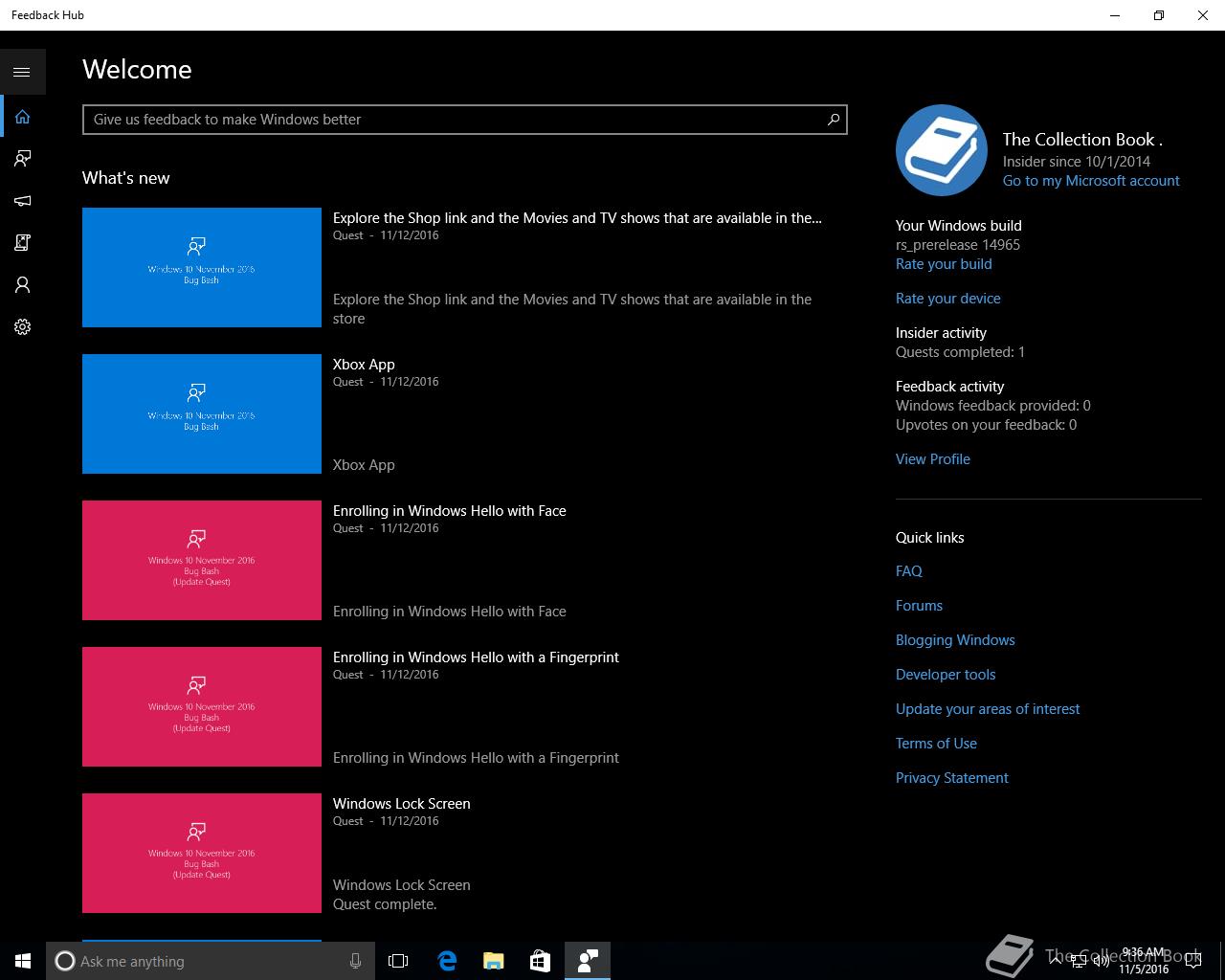Open the Settings gear in sidebar
Image resolution: width=1225 pixels, height=980 pixels.
[x=22, y=327]
